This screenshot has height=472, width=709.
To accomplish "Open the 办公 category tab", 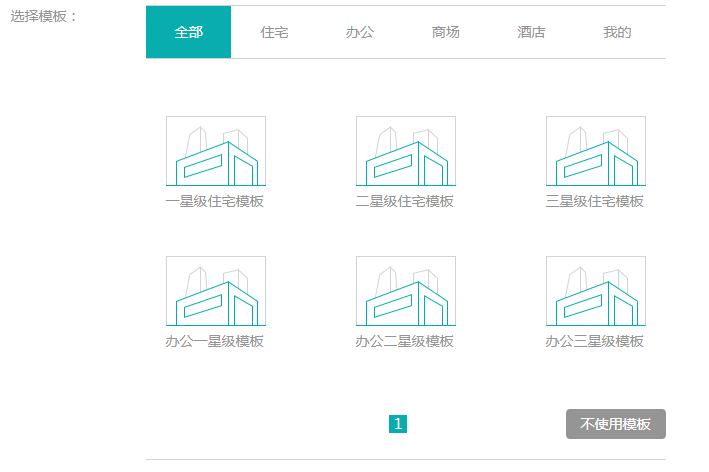I will [360, 32].
